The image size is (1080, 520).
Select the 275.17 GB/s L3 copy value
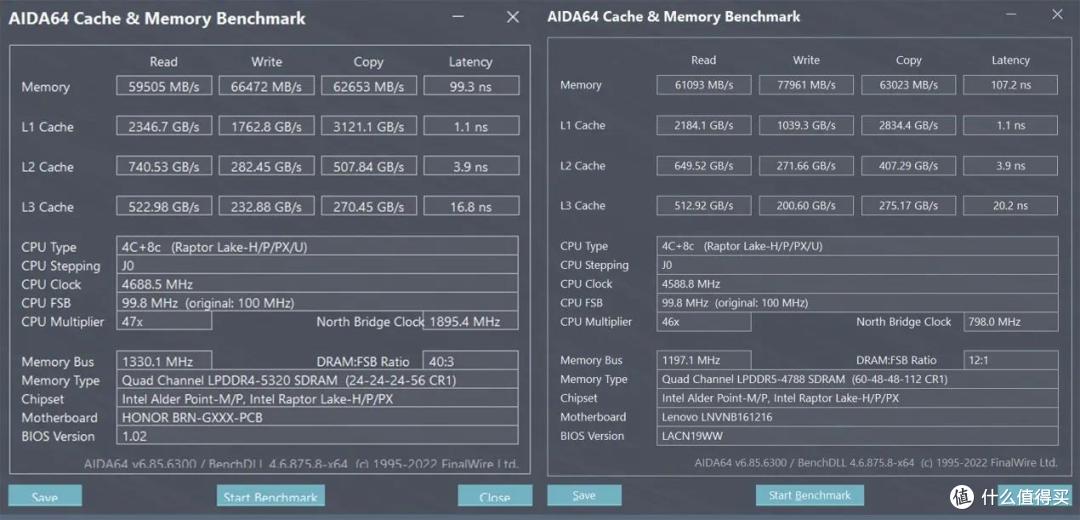(908, 205)
